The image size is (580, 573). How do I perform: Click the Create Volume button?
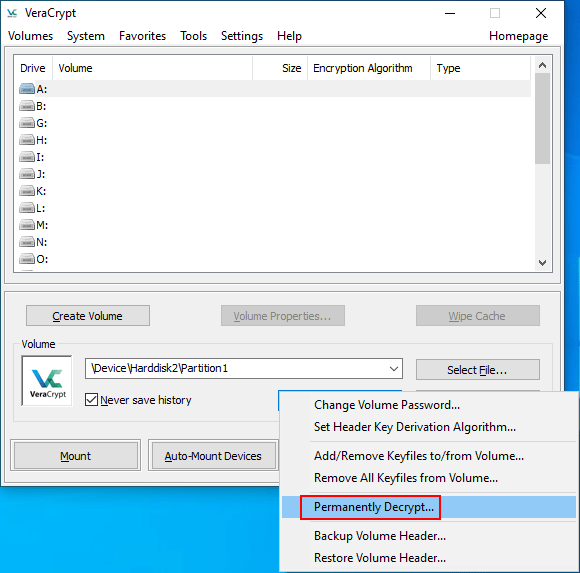pyautogui.click(x=88, y=316)
